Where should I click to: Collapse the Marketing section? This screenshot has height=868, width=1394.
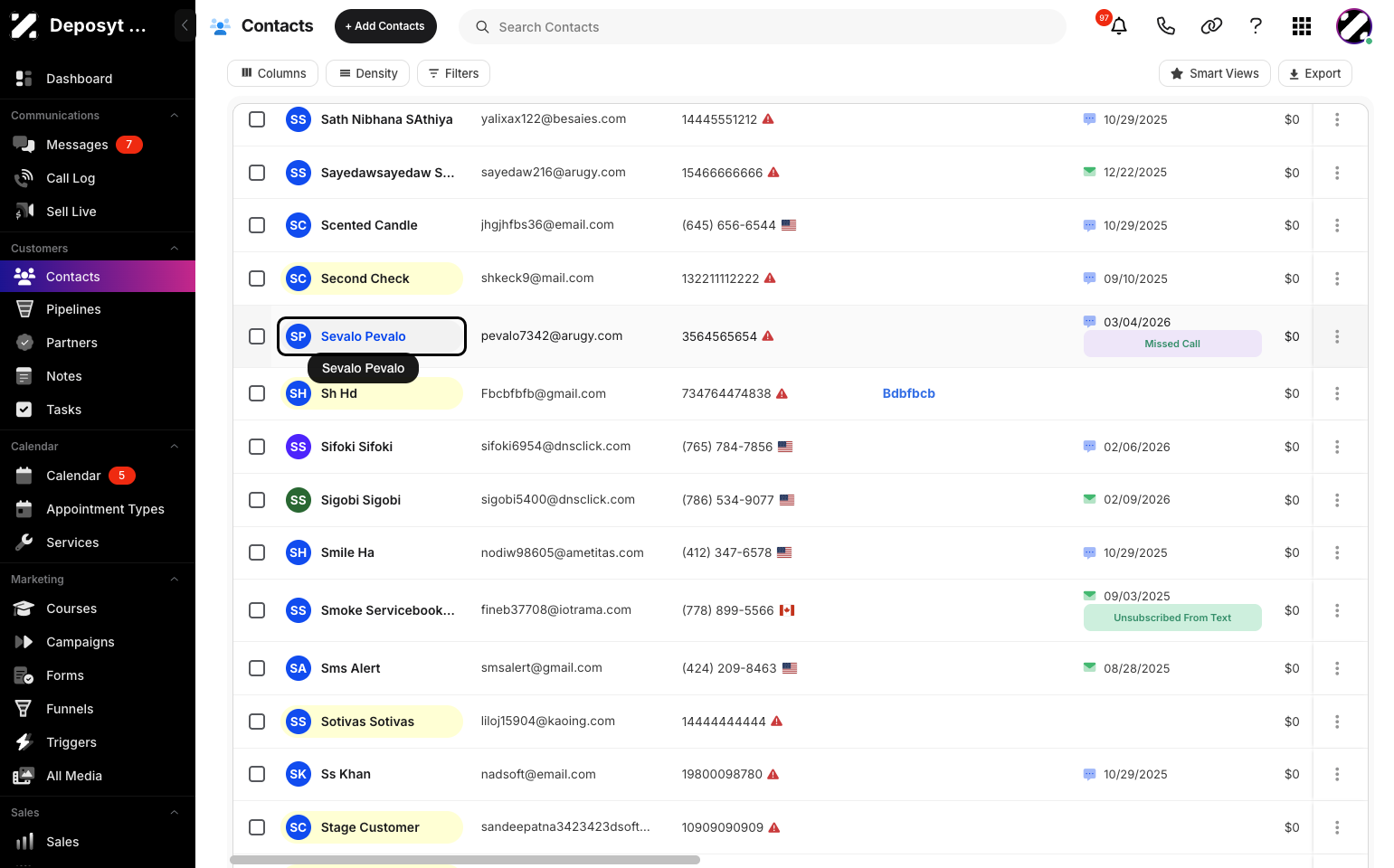click(x=175, y=580)
